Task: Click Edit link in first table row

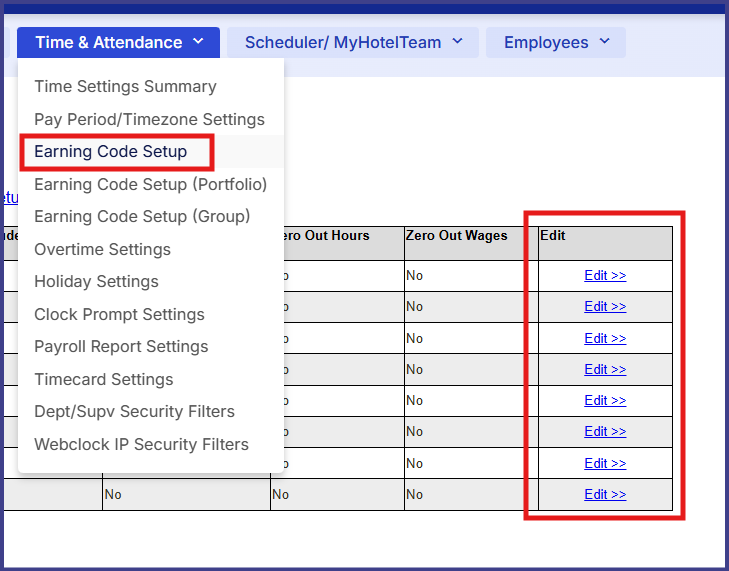Action: coord(605,276)
